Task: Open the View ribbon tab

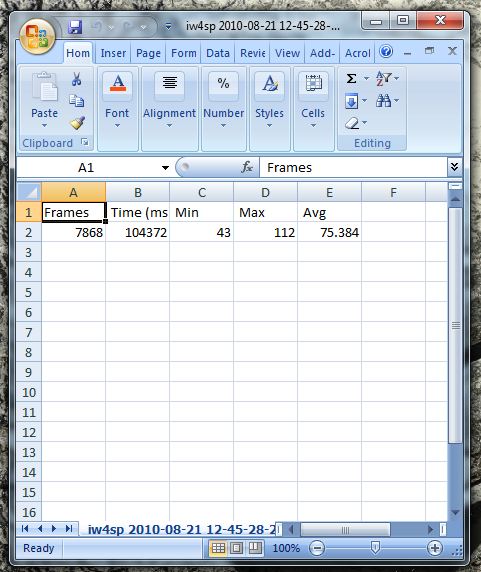Action: click(287, 53)
